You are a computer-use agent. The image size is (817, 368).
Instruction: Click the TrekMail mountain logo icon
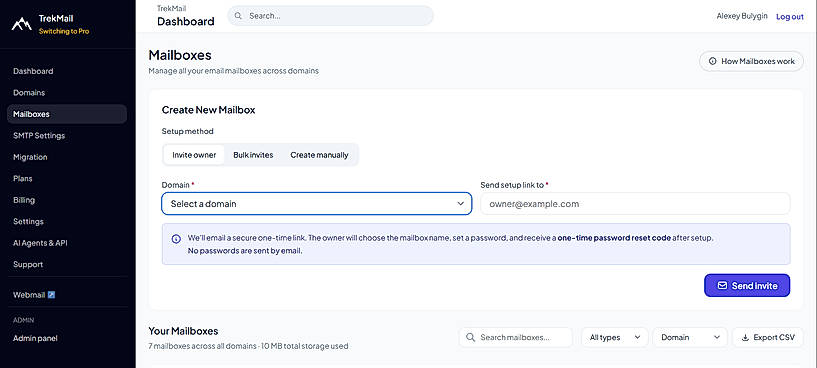pyautogui.click(x=22, y=23)
